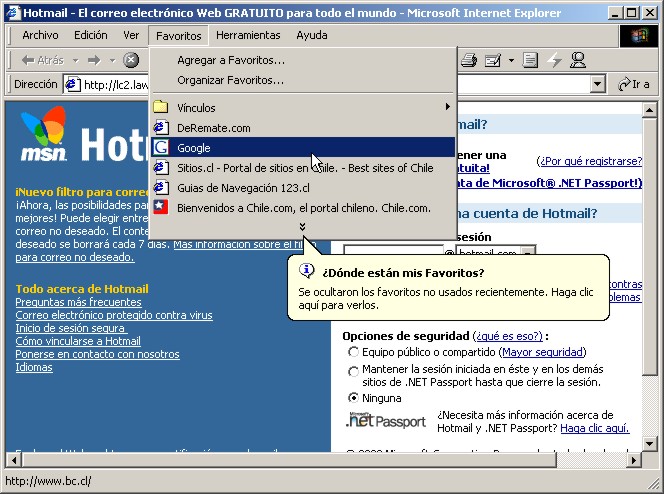Screen dimensions: 664x494
Task: Click the Back arrow button Atrás
Action: (42, 60)
